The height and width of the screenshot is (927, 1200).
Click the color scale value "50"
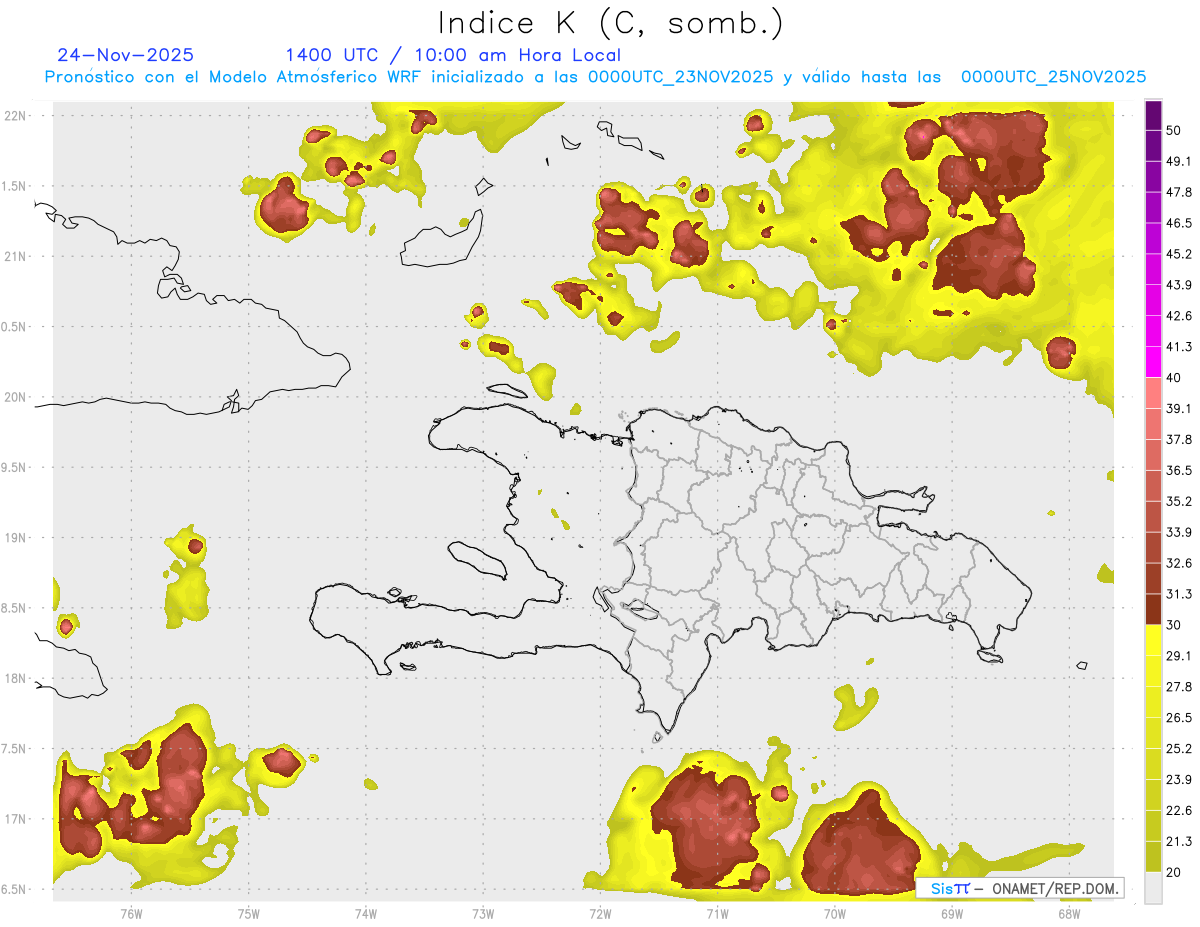1174,131
